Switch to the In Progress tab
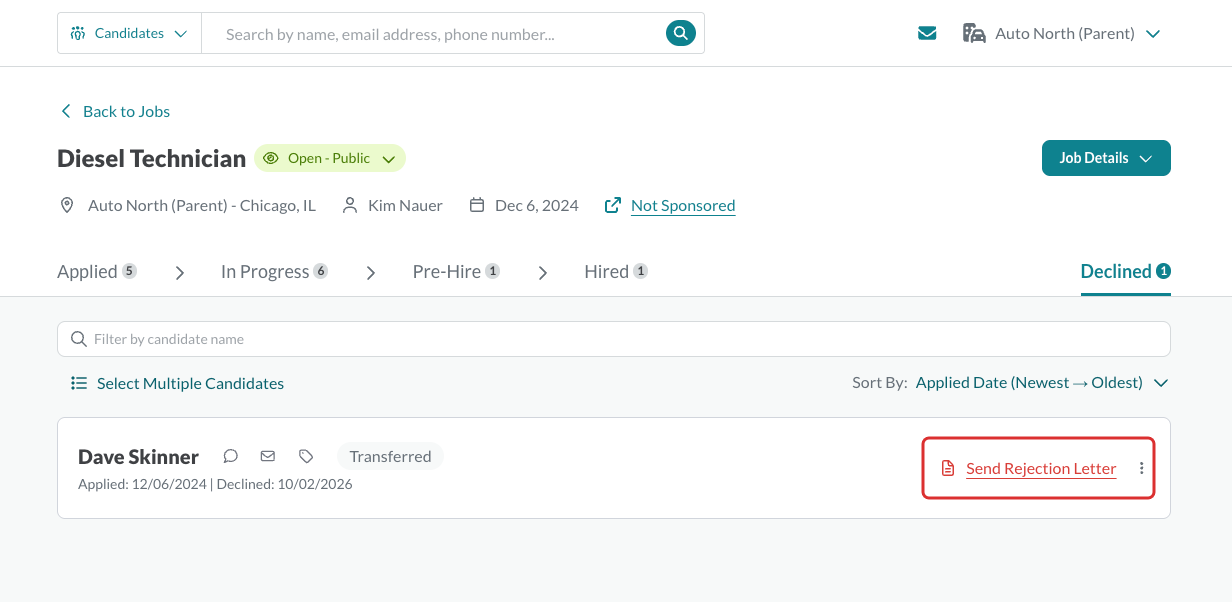Viewport: 1232px width, 602px height. click(x=275, y=271)
